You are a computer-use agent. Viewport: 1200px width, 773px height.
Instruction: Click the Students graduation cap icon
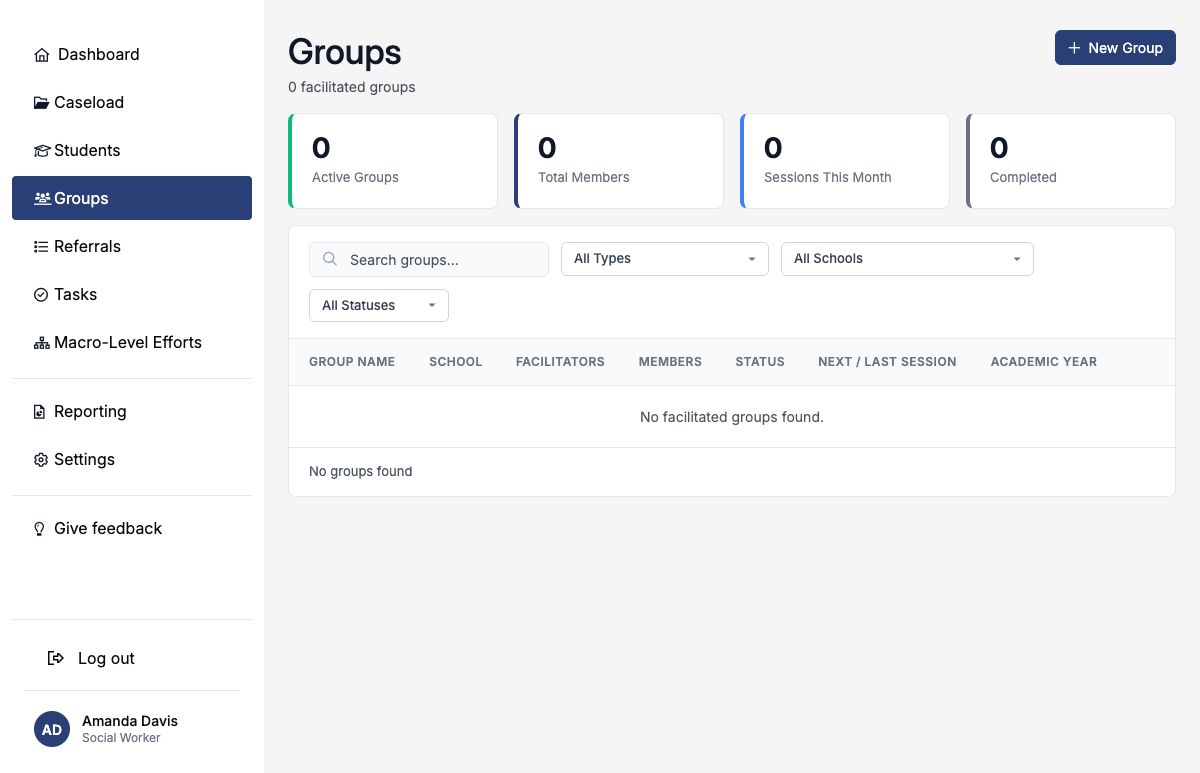click(x=41, y=151)
